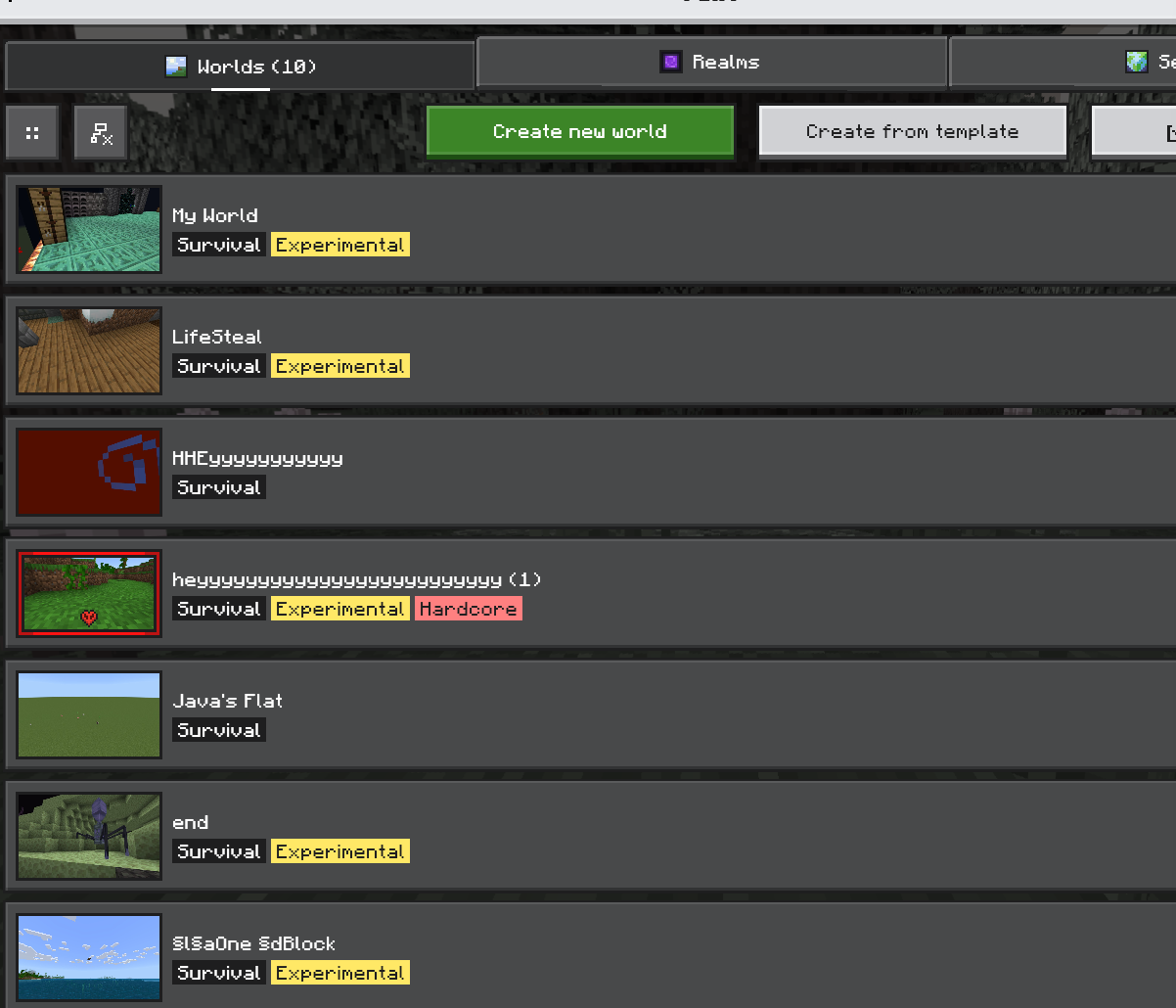Open the My World thumbnail
Screen dimensions: 1176x1008
coord(89,230)
